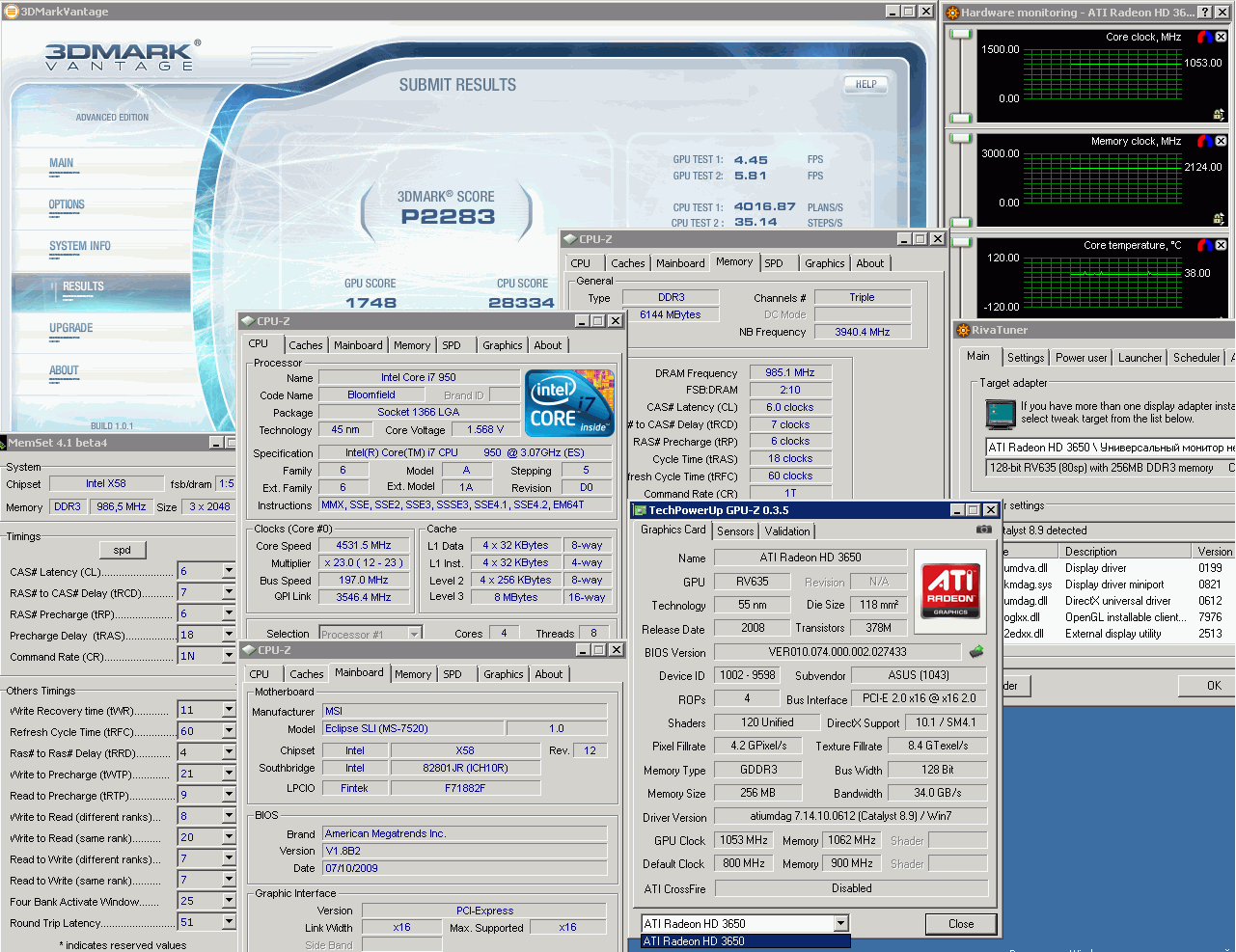Click the 985.1 MHz DRAM Frequency value
The height and width of the screenshot is (952, 1236).
pos(790,372)
